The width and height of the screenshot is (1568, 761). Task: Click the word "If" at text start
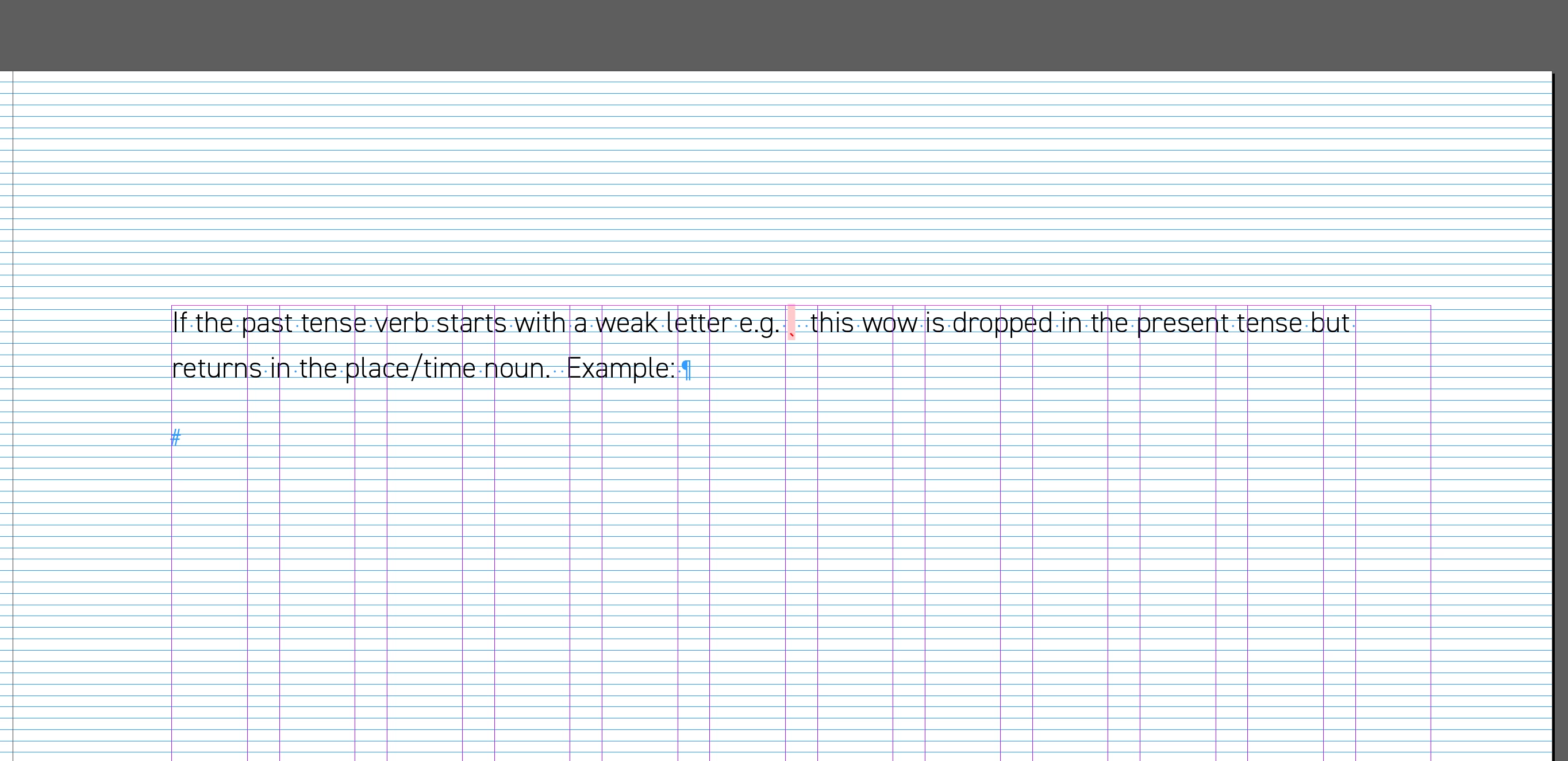tap(179, 322)
